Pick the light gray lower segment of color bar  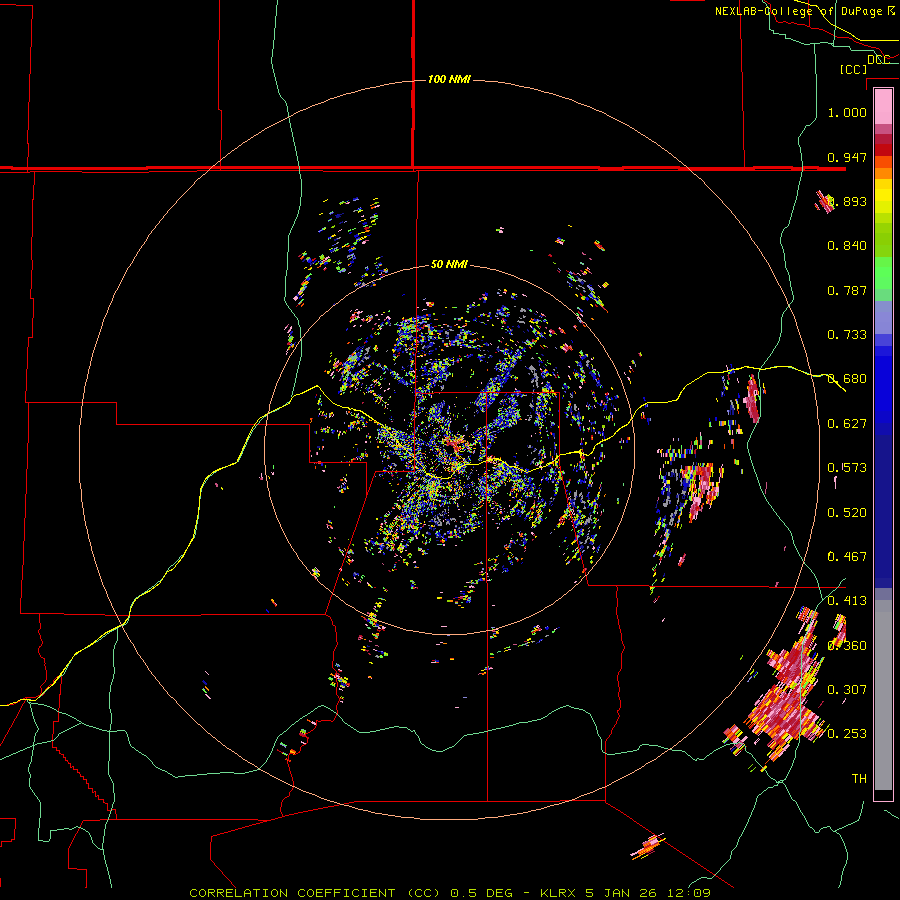coord(883,695)
